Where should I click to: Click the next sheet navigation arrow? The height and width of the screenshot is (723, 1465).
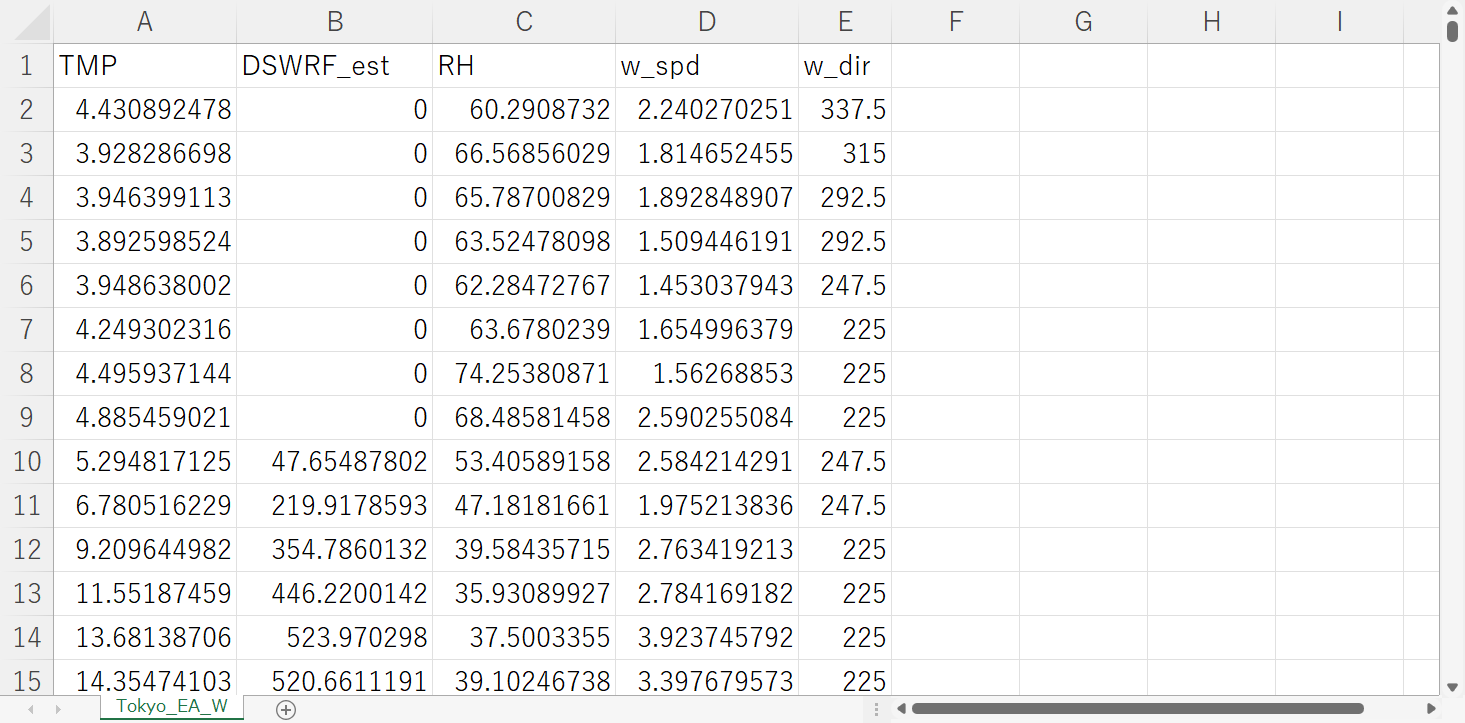coord(58,709)
